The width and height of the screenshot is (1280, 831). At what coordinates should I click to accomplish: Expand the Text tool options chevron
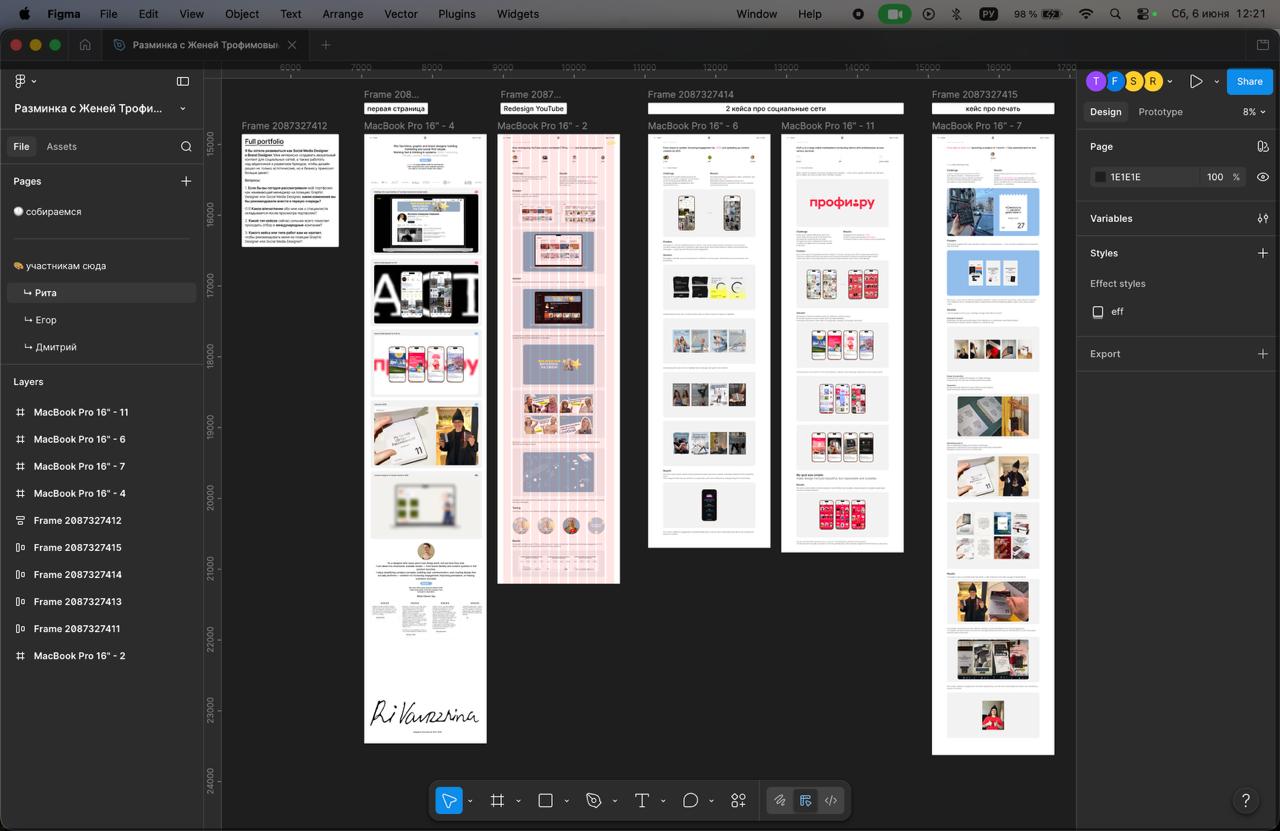(x=662, y=800)
